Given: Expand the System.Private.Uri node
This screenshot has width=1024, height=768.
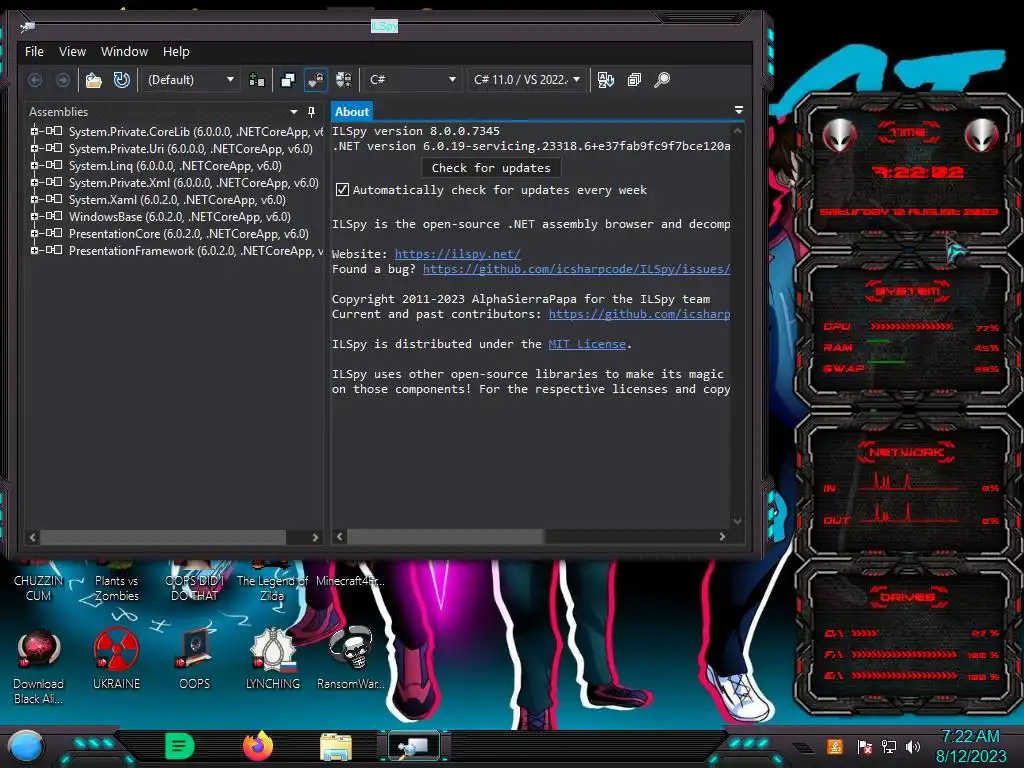Looking at the screenshot, I should click(x=34, y=148).
